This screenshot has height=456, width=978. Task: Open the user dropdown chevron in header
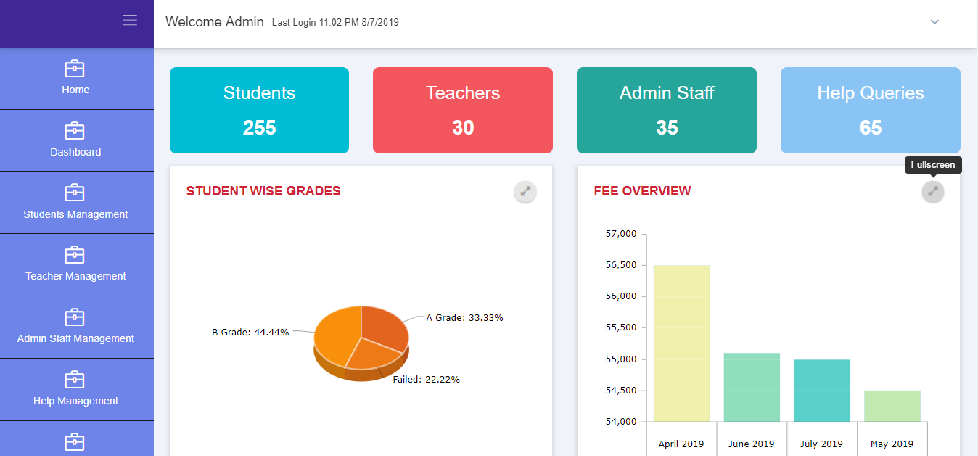(935, 21)
